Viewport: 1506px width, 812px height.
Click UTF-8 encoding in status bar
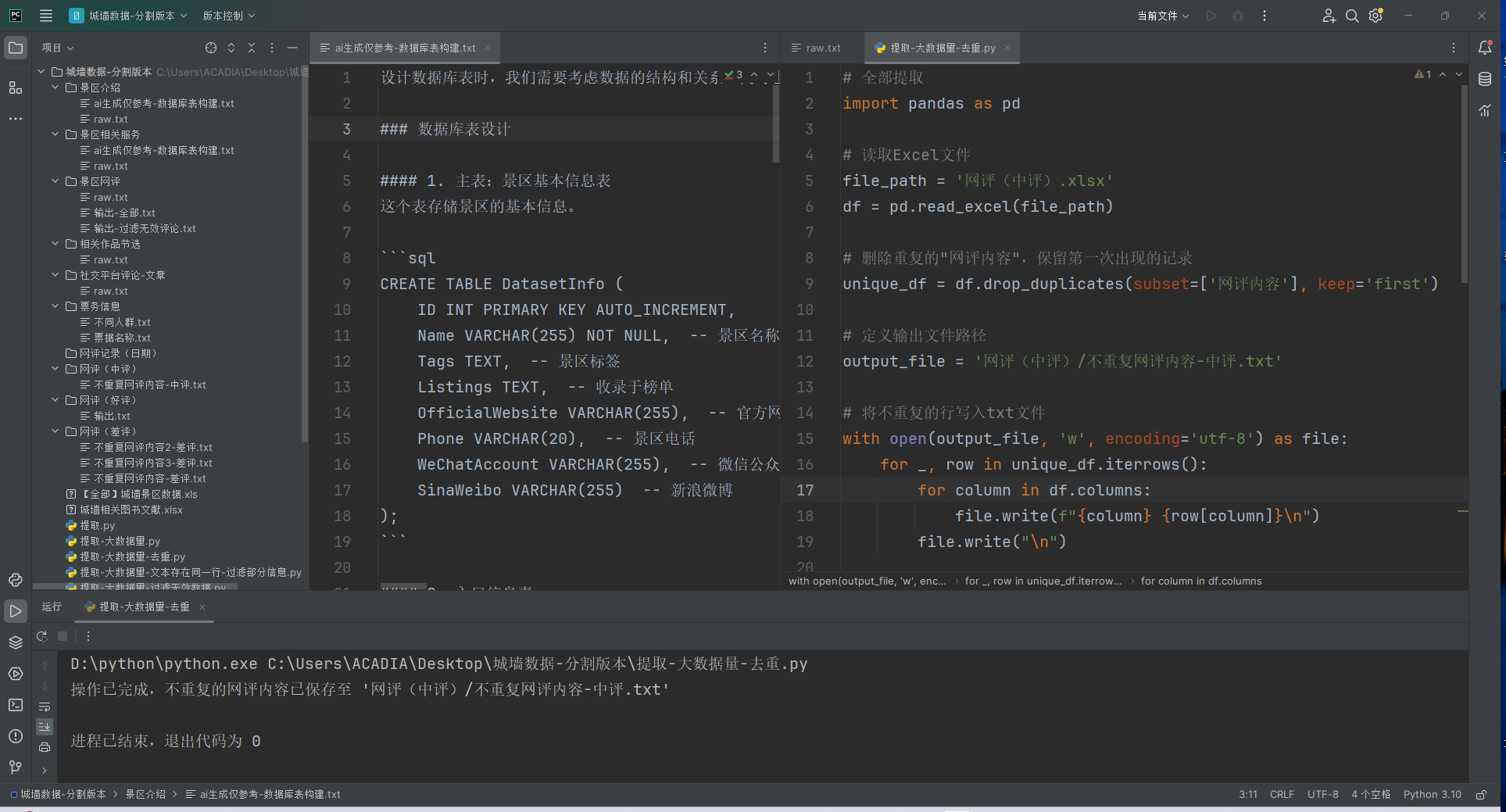(x=1322, y=794)
